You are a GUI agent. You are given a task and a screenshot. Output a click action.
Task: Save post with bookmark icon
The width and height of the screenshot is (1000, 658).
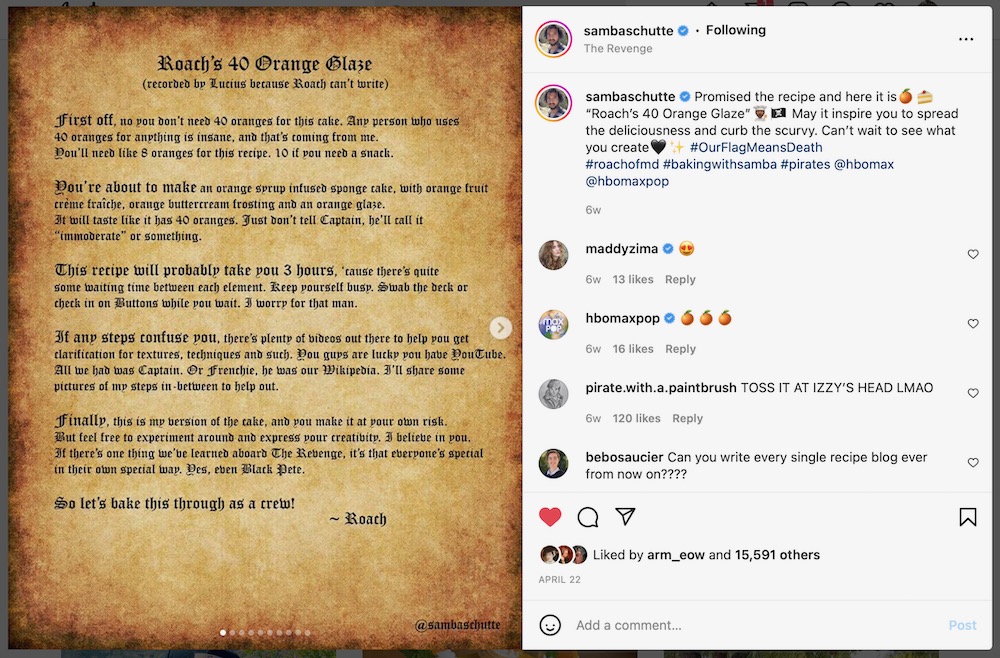coord(967,516)
